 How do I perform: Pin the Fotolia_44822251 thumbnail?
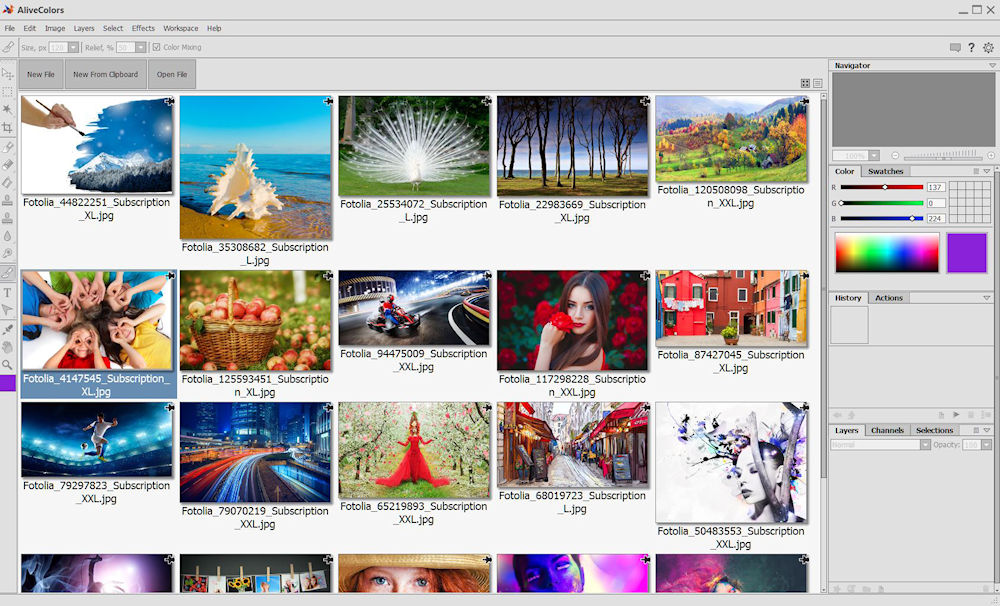click(x=169, y=101)
